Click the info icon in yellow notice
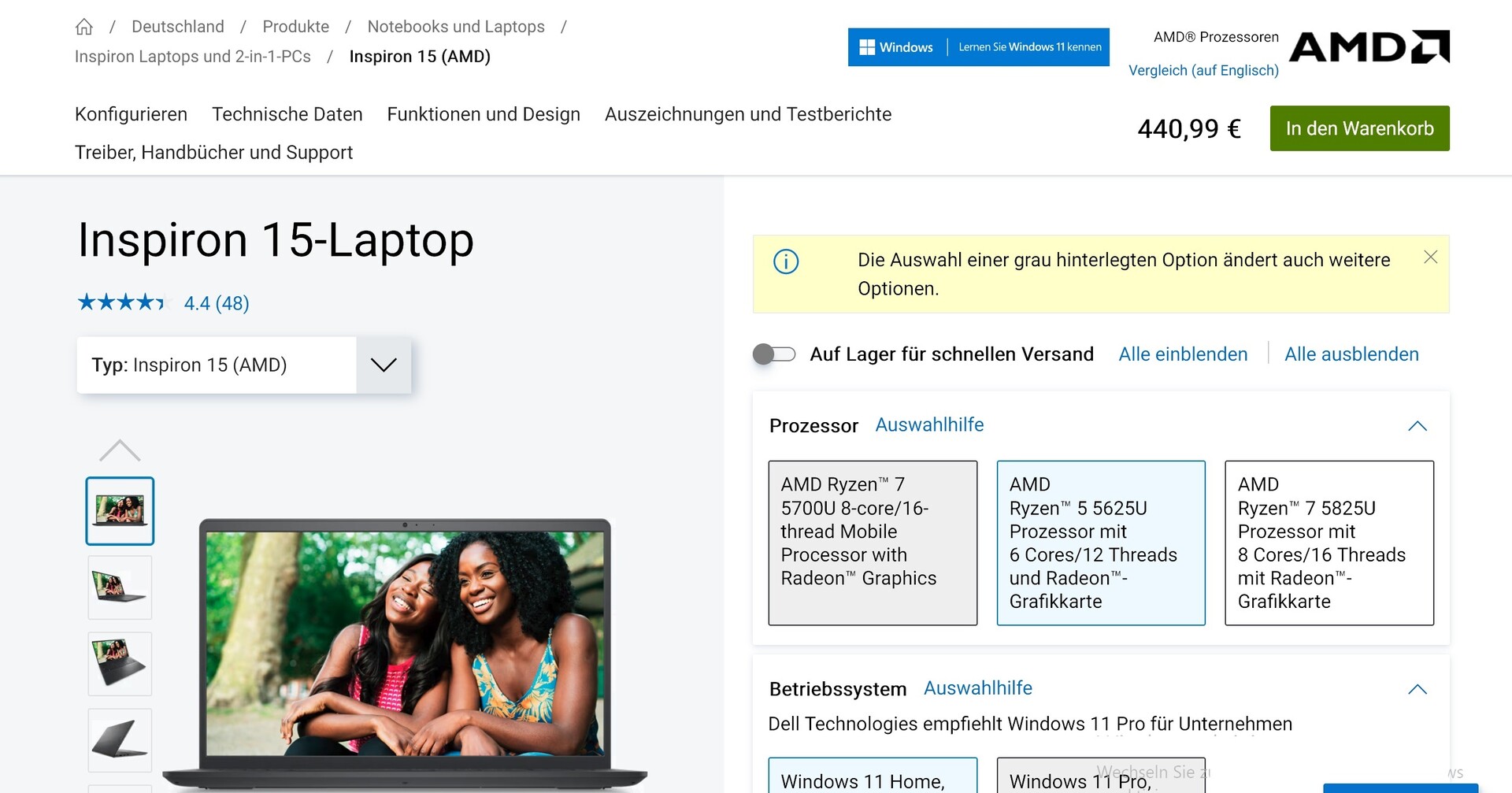The width and height of the screenshot is (1512, 793). click(x=786, y=261)
